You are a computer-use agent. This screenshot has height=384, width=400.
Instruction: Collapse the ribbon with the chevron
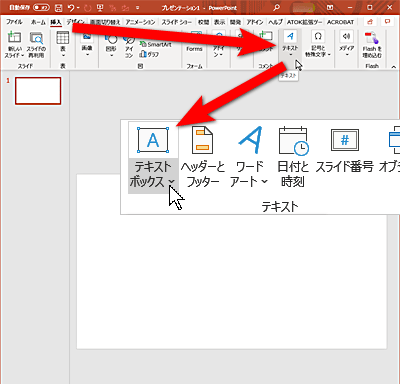pyautogui.click(x=394, y=67)
